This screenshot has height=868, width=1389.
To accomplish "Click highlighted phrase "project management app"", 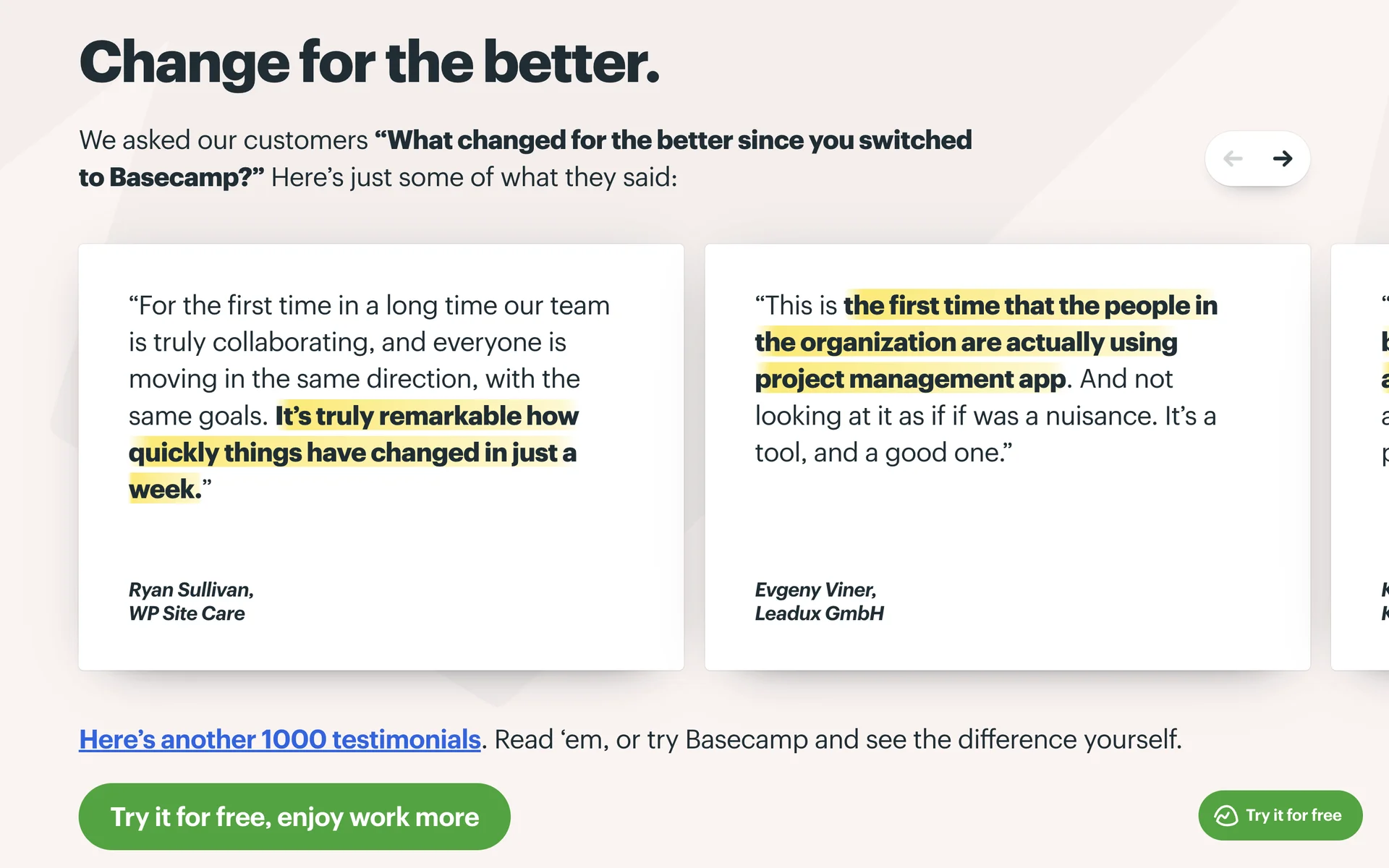I will tap(910, 379).
